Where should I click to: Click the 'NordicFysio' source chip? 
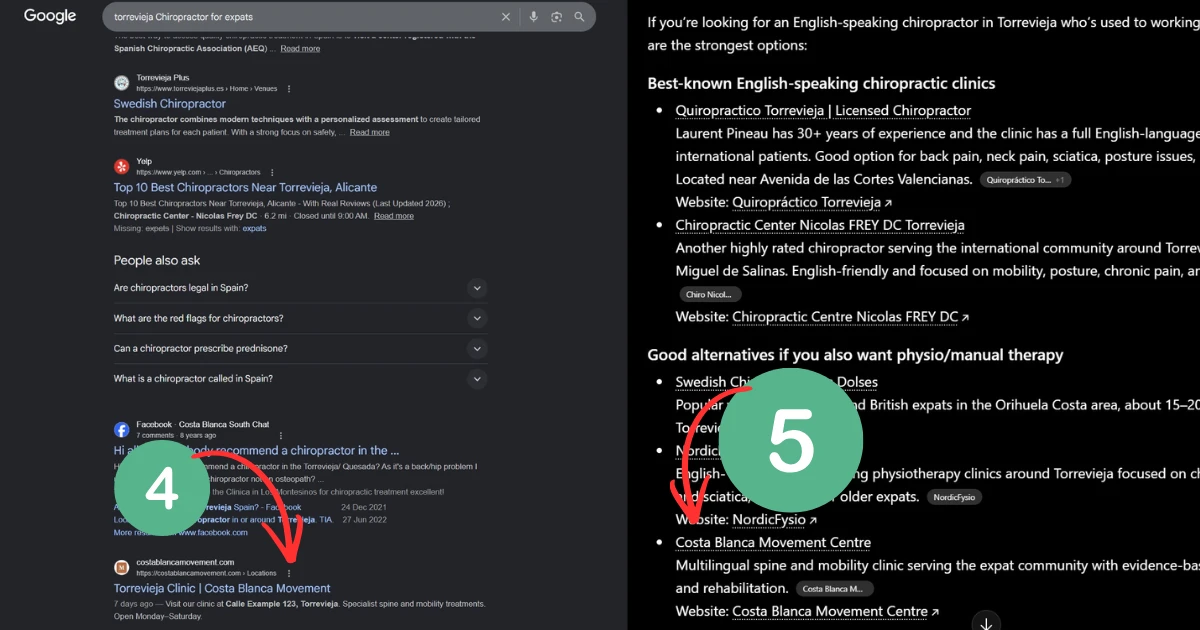(x=954, y=497)
